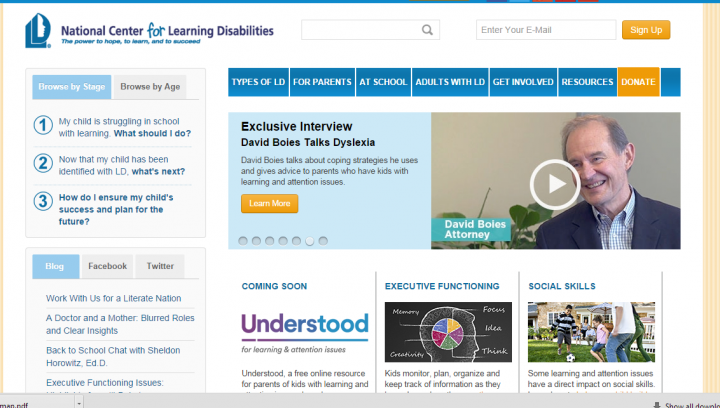The image size is (720, 408).
Task: Open the Types of LD menu
Action: pyautogui.click(x=258, y=82)
